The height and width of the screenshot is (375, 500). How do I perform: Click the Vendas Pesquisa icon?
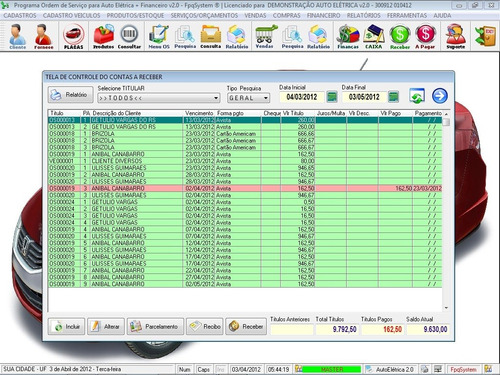[x=292, y=36]
